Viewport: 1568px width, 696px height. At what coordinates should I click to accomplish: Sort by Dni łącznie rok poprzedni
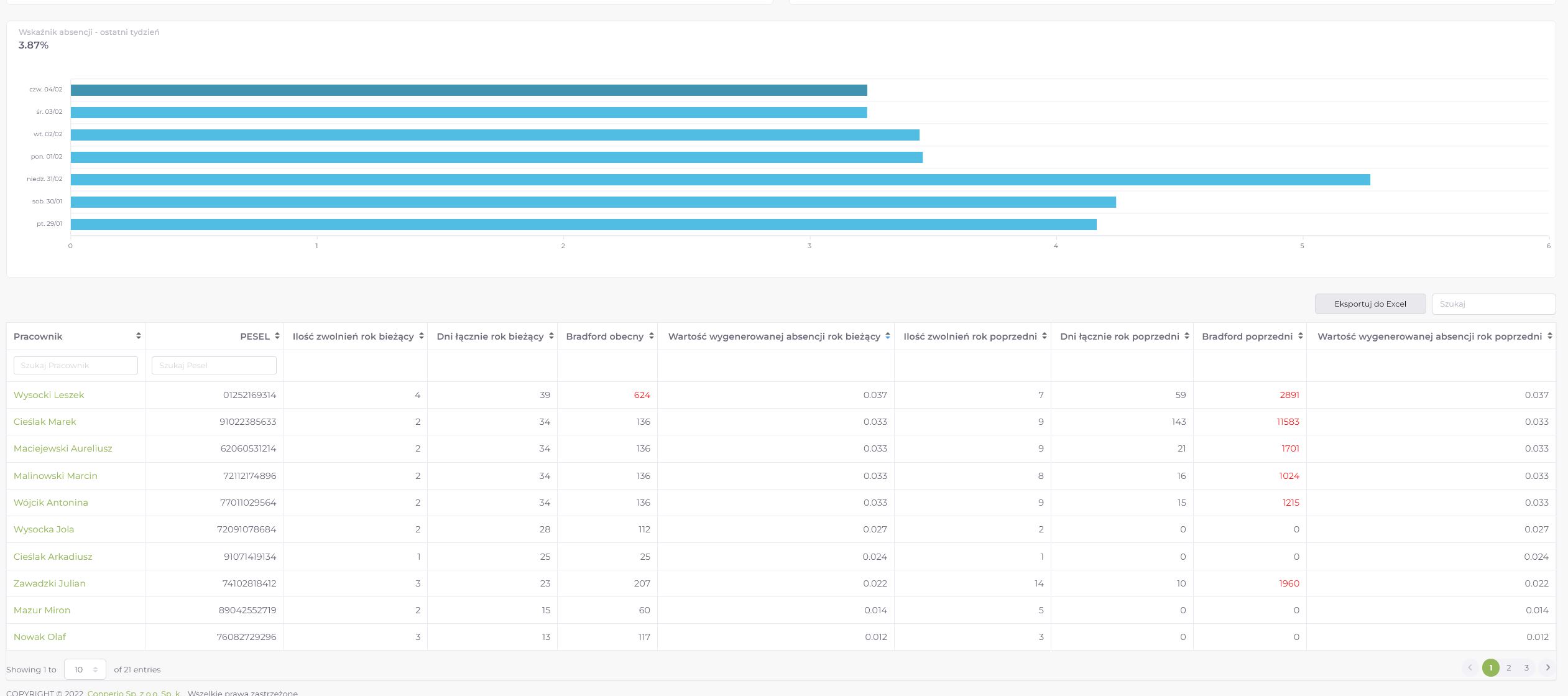point(1186,336)
